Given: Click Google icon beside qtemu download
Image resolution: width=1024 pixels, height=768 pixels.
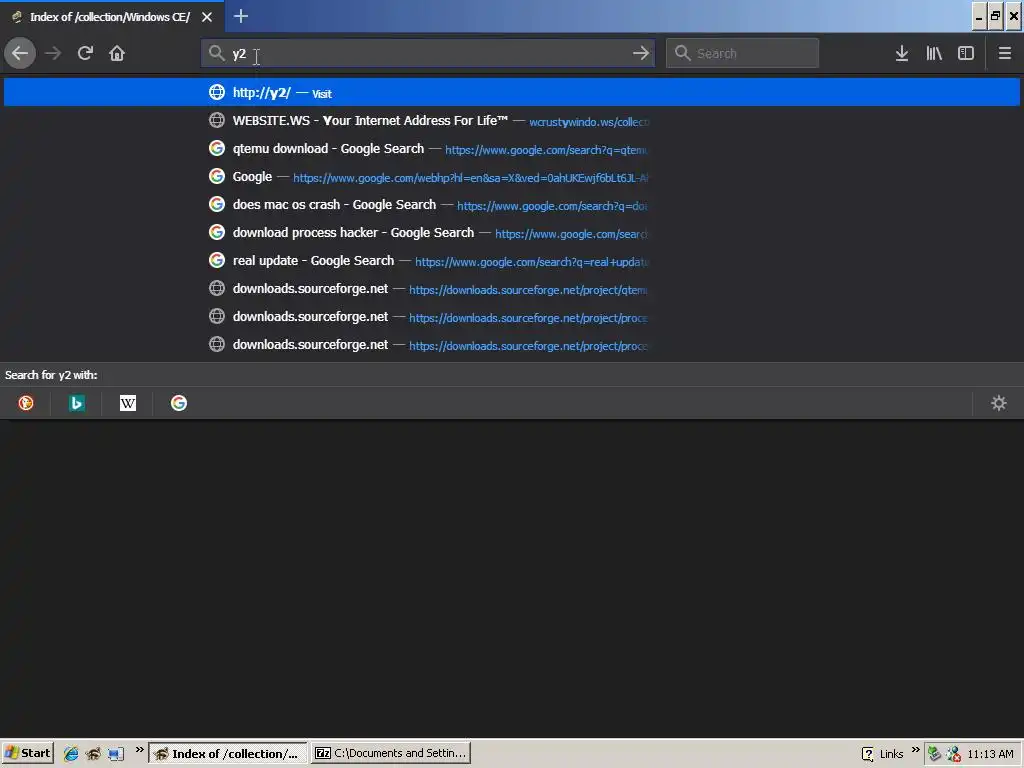Looking at the screenshot, I should pyautogui.click(x=217, y=148).
